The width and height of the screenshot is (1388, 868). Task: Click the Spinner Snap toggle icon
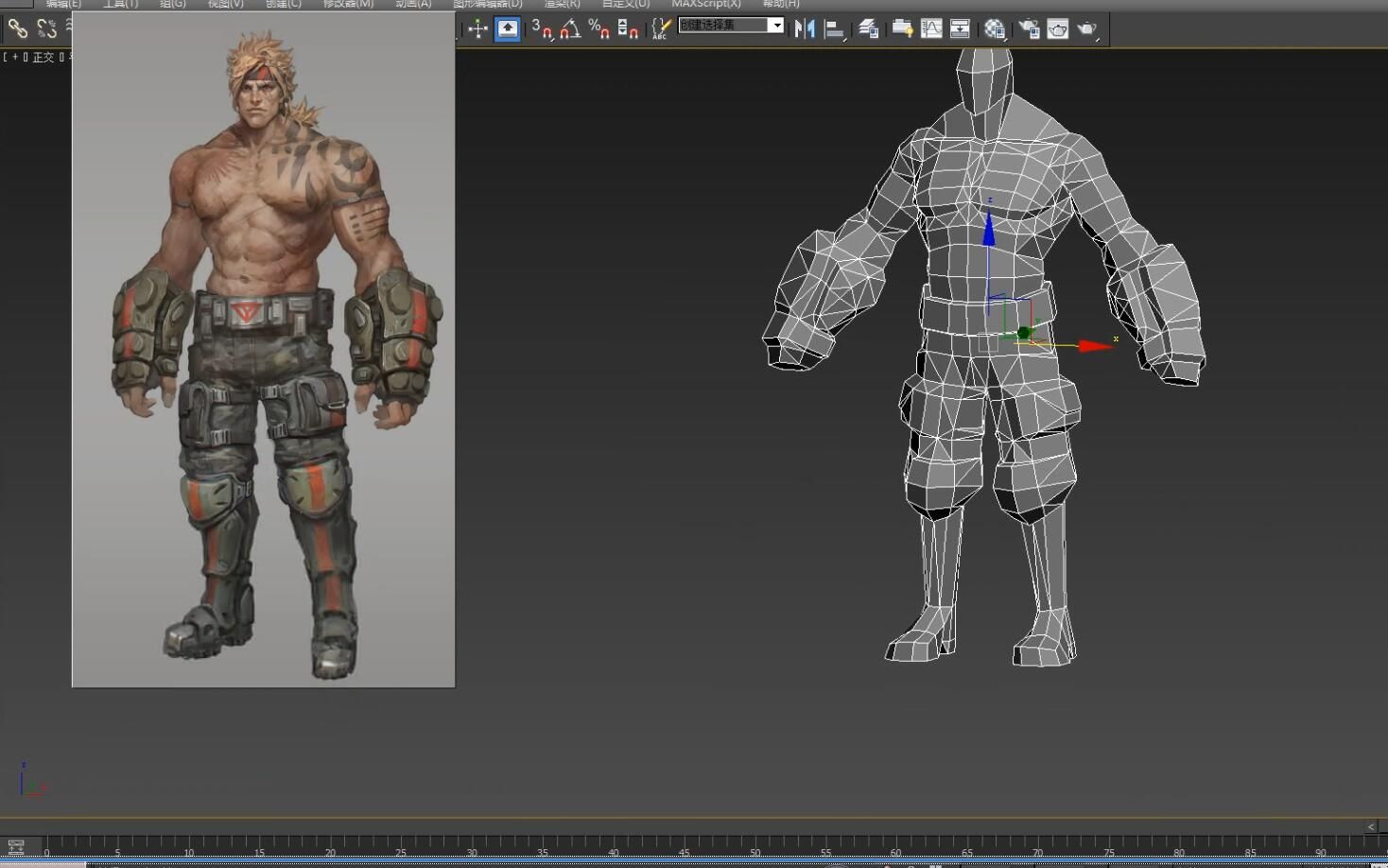pos(628,29)
